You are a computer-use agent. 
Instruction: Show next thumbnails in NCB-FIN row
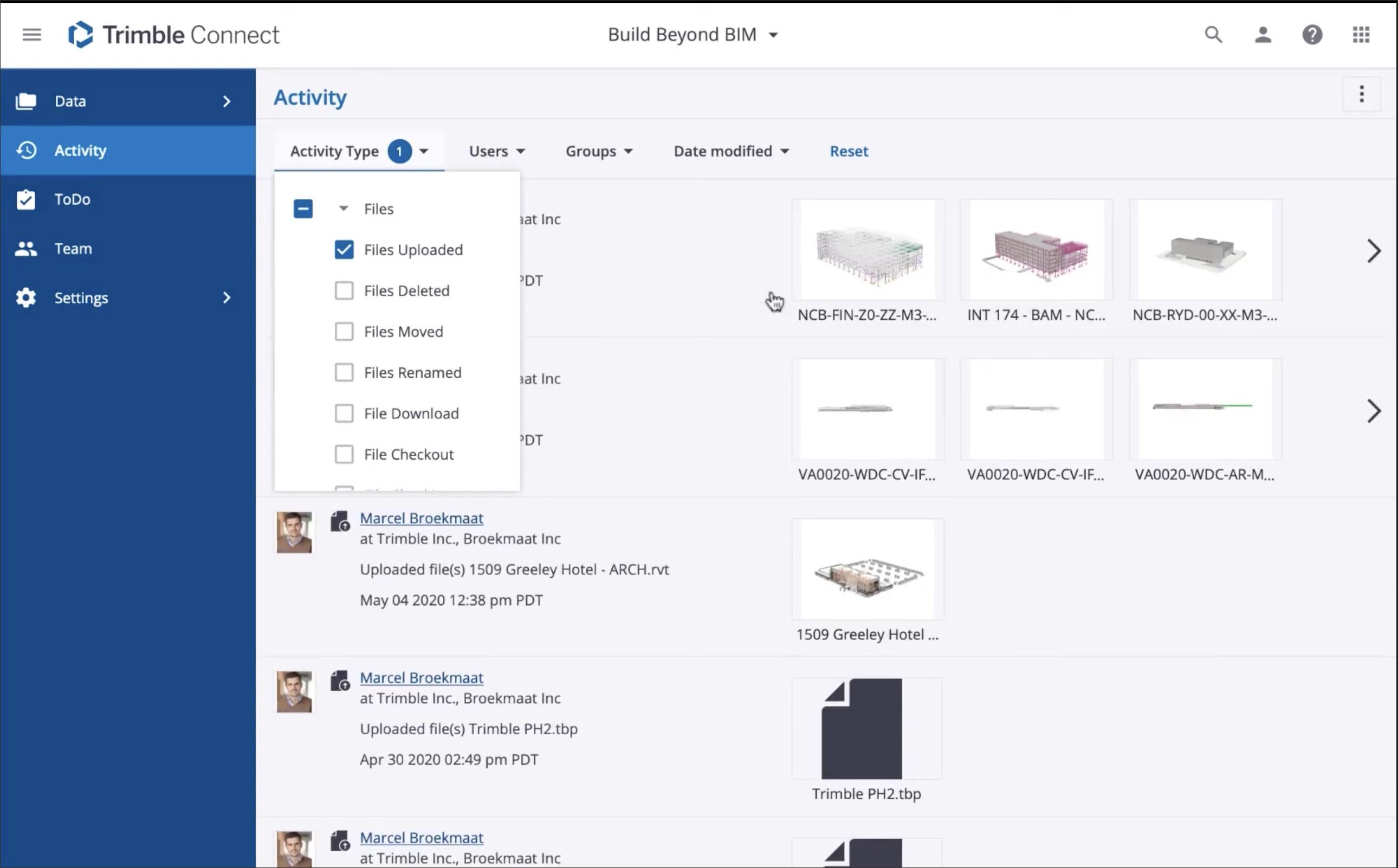pyautogui.click(x=1373, y=251)
